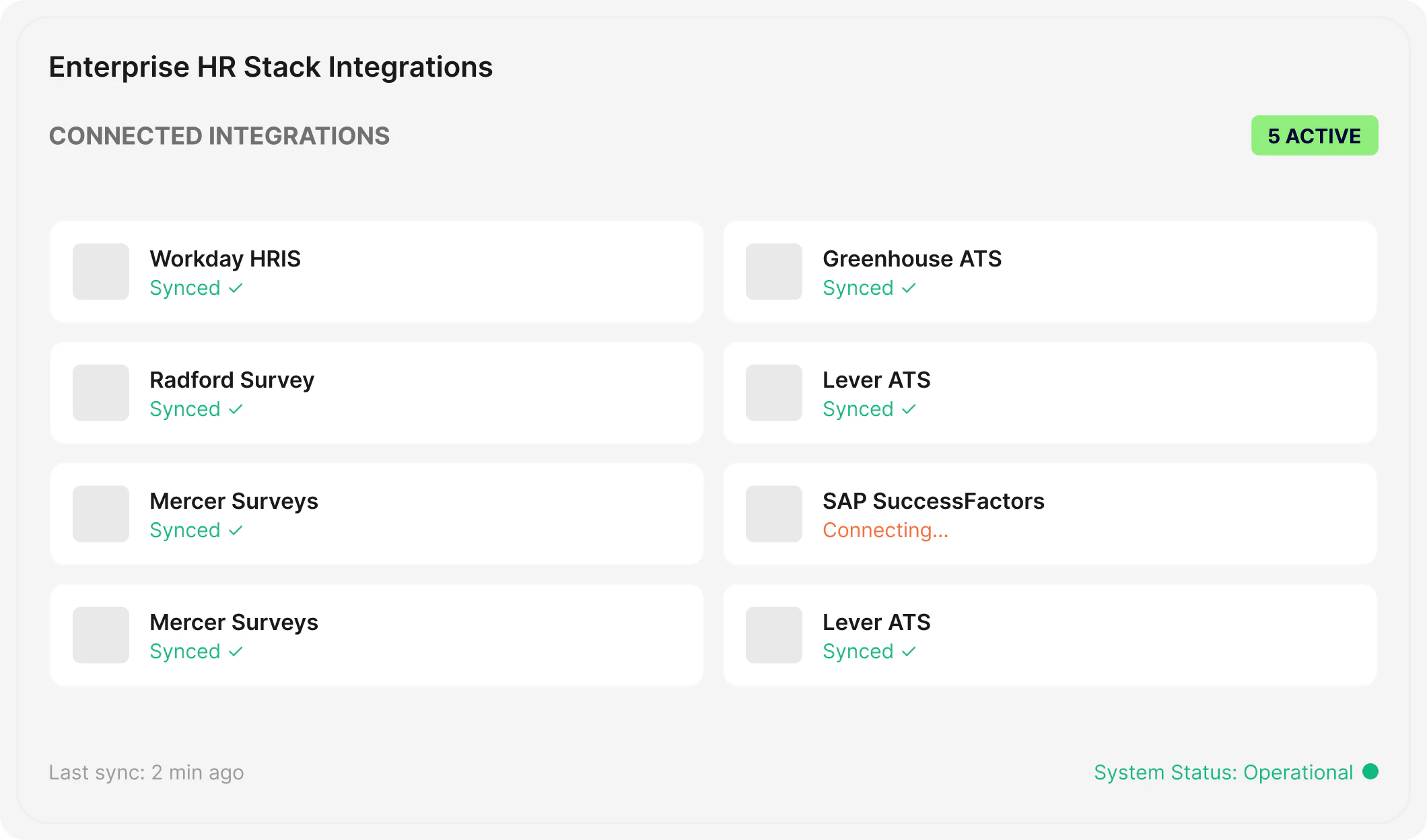Click System Status: Operational text

(1223, 773)
